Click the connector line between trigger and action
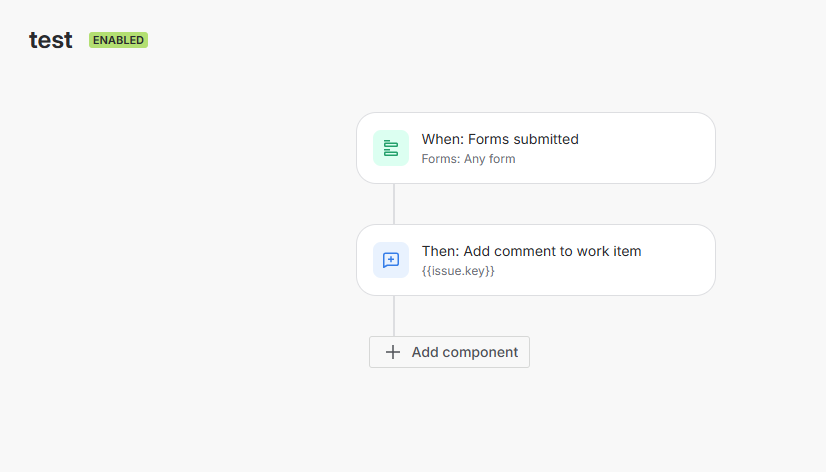 [394, 204]
